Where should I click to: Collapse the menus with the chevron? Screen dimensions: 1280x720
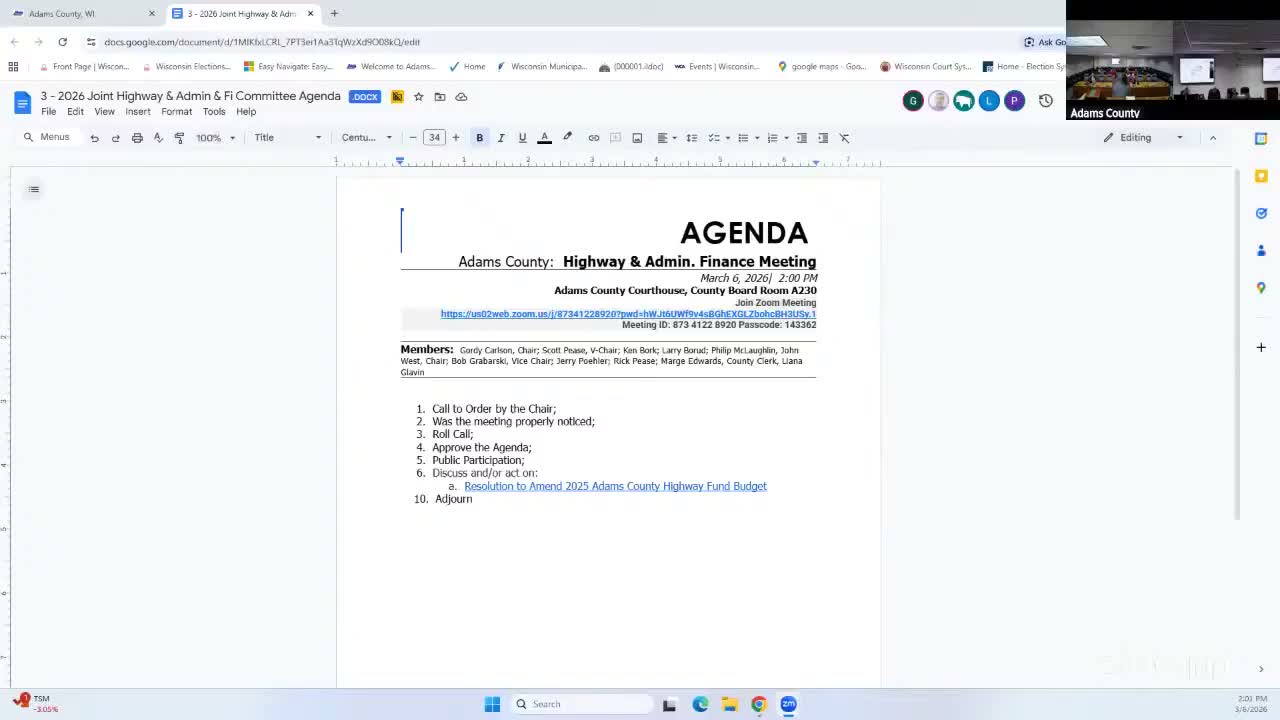[1213, 138]
